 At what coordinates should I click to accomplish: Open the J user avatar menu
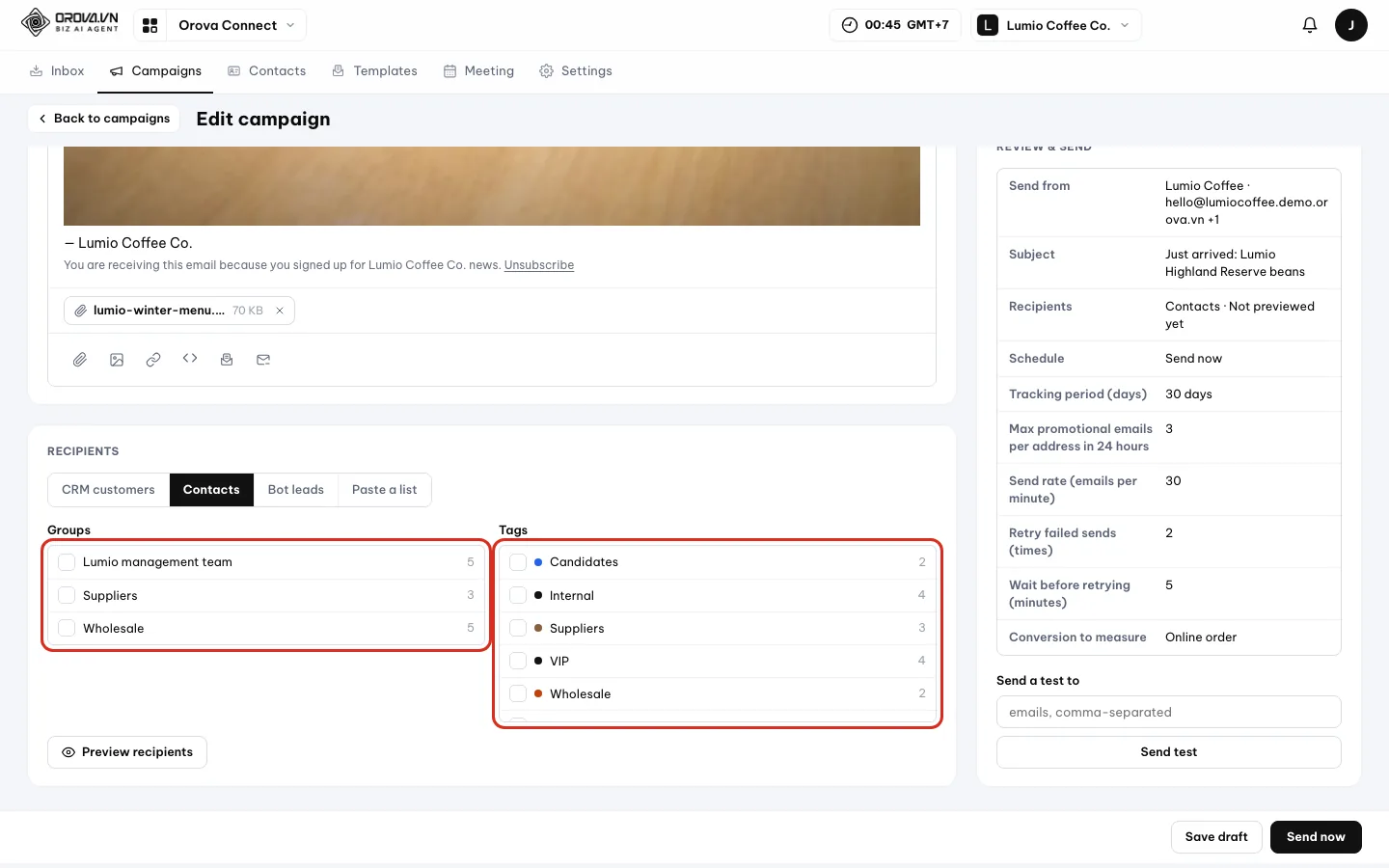click(1350, 25)
